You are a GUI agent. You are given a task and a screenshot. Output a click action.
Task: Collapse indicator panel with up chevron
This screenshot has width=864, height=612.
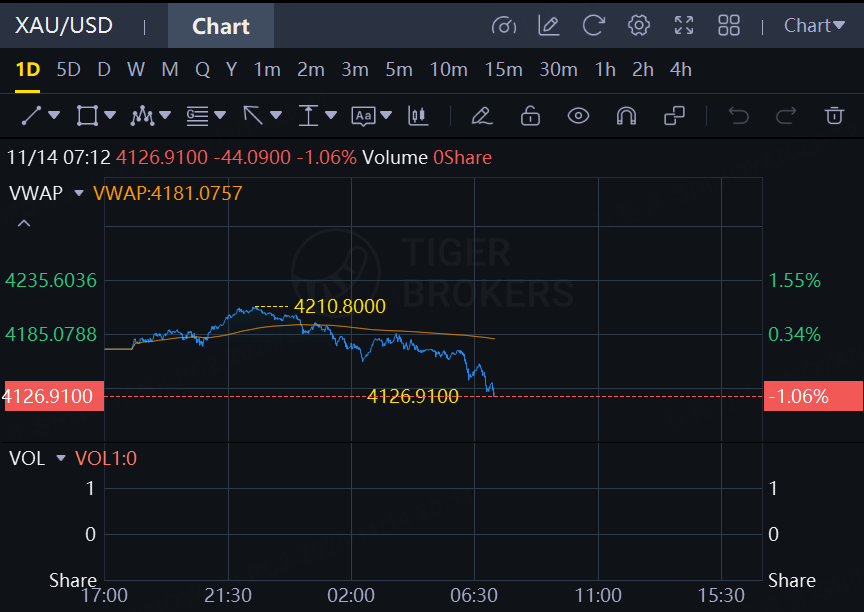(24, 223)
